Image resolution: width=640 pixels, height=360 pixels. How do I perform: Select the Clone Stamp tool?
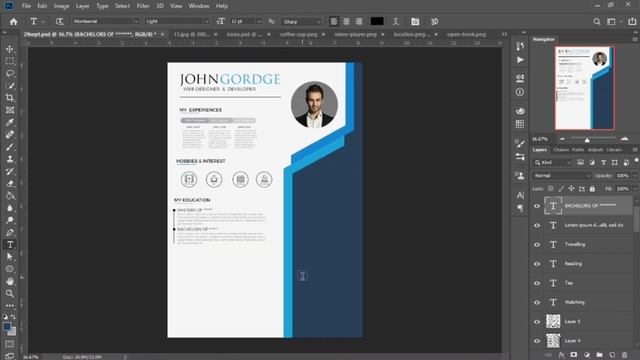tap(10, 159)
